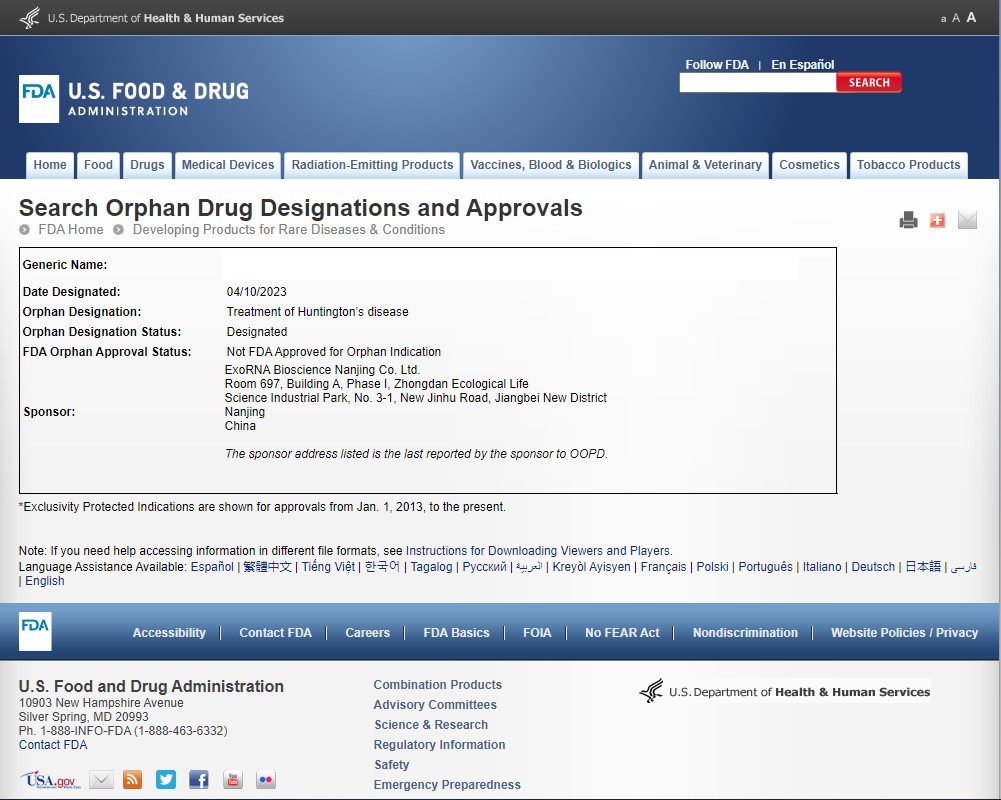Switch to En Español
This screenshot has width=1001, height=800.
click(802, 64)
